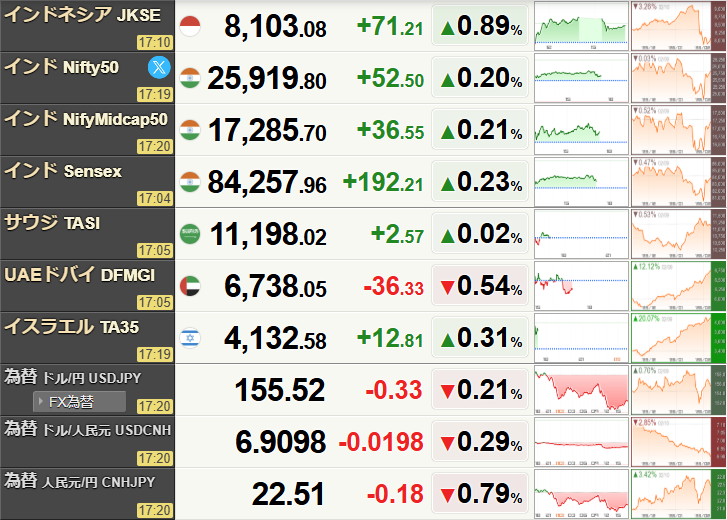Click the DFMGI change value -36.33
The image size is (727, 520).
click(394, 286)
